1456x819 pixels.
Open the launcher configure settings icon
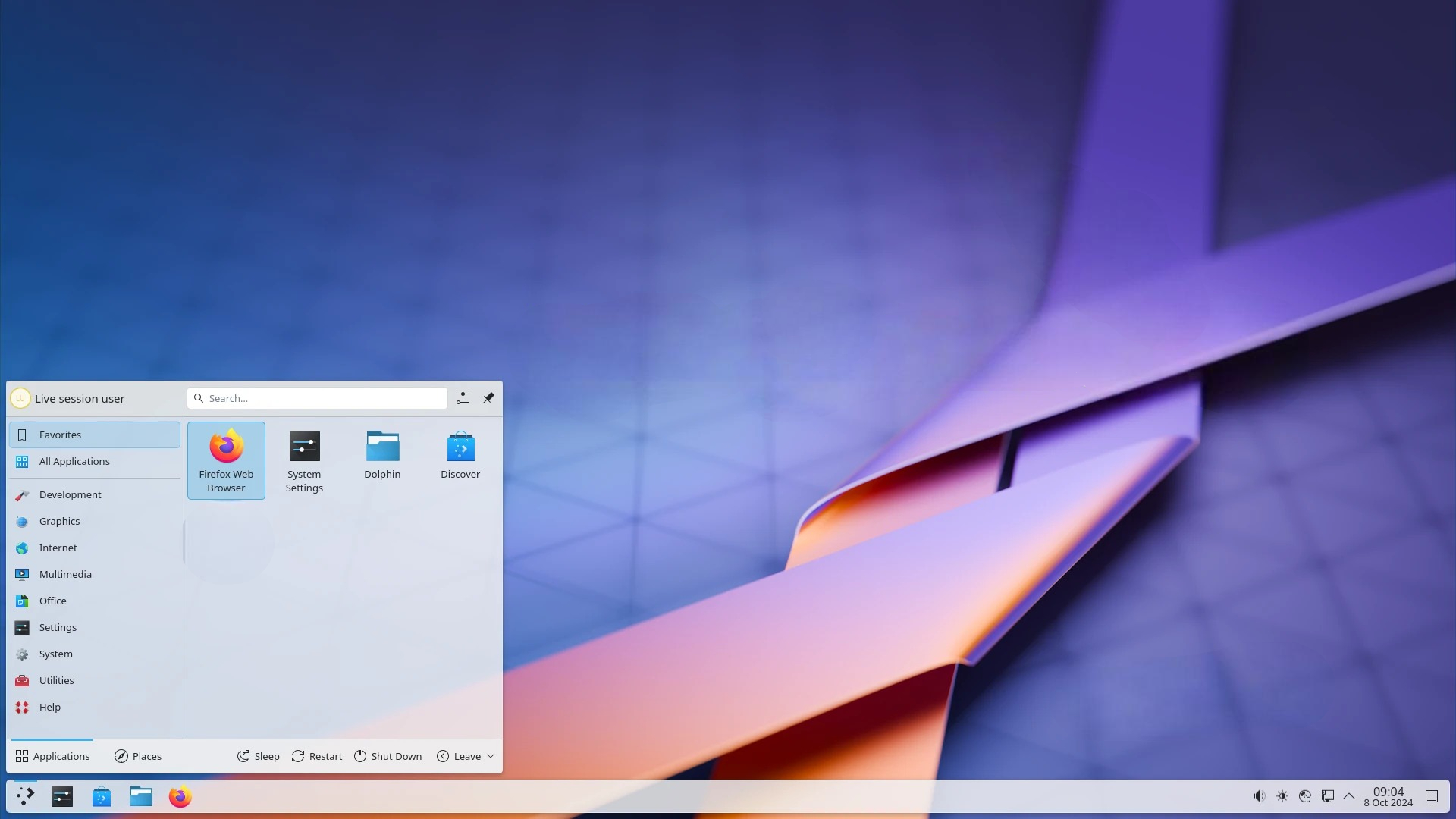coord(463,398)
